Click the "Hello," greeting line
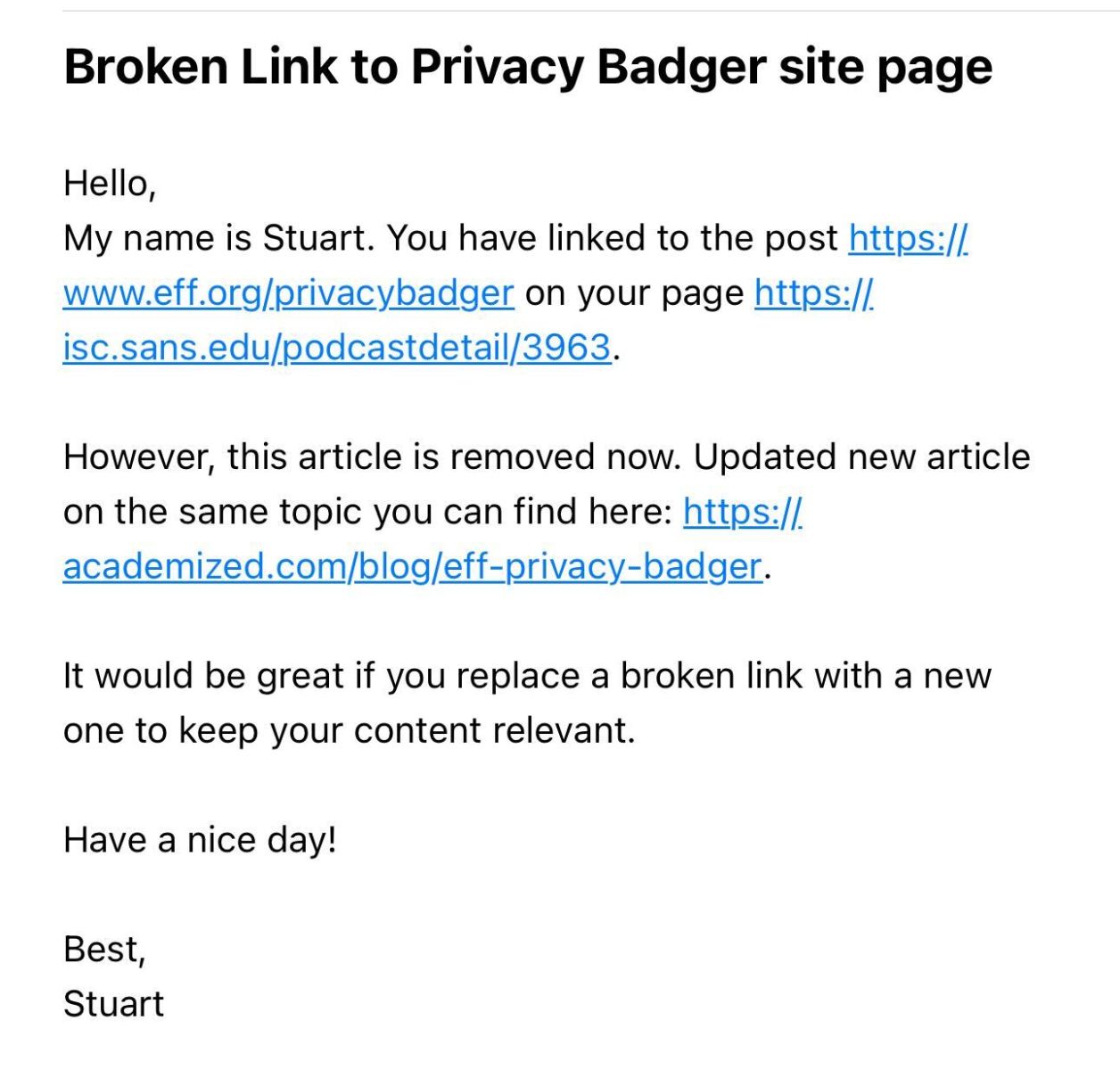The image size is (1120, 1070). [110, 184]
